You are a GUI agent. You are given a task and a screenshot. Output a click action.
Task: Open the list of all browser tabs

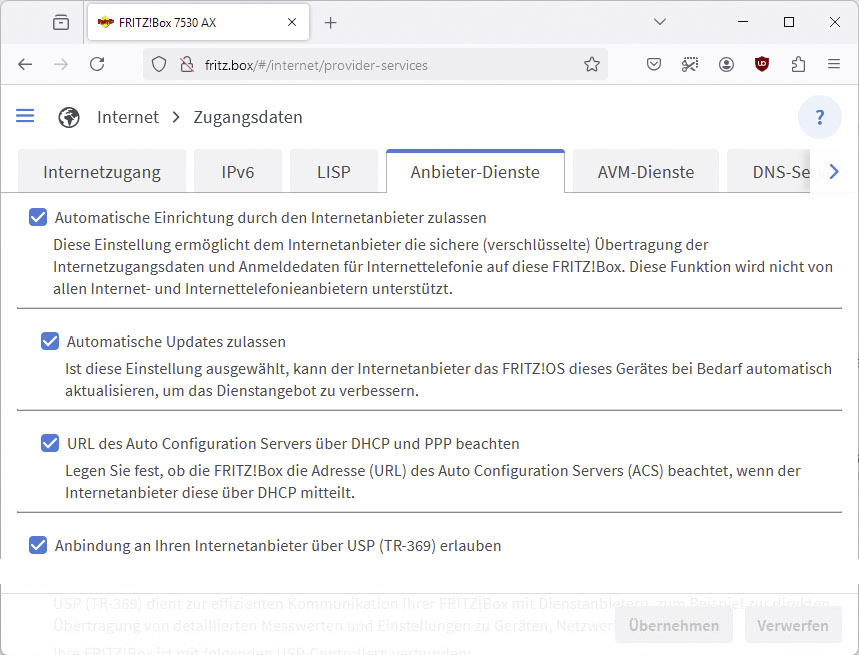(658, 22)
